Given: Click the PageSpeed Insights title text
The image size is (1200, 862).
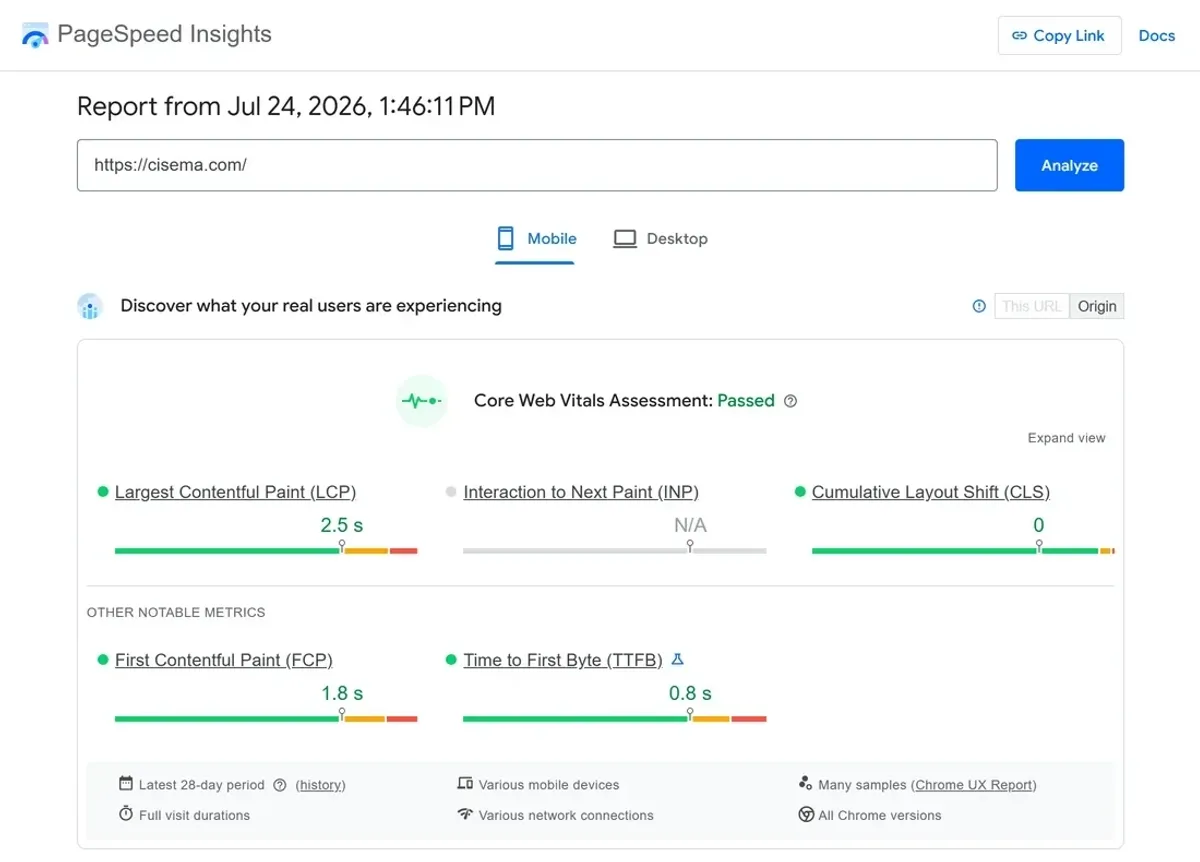Looking at the screenshot, I should coord(165,34).
